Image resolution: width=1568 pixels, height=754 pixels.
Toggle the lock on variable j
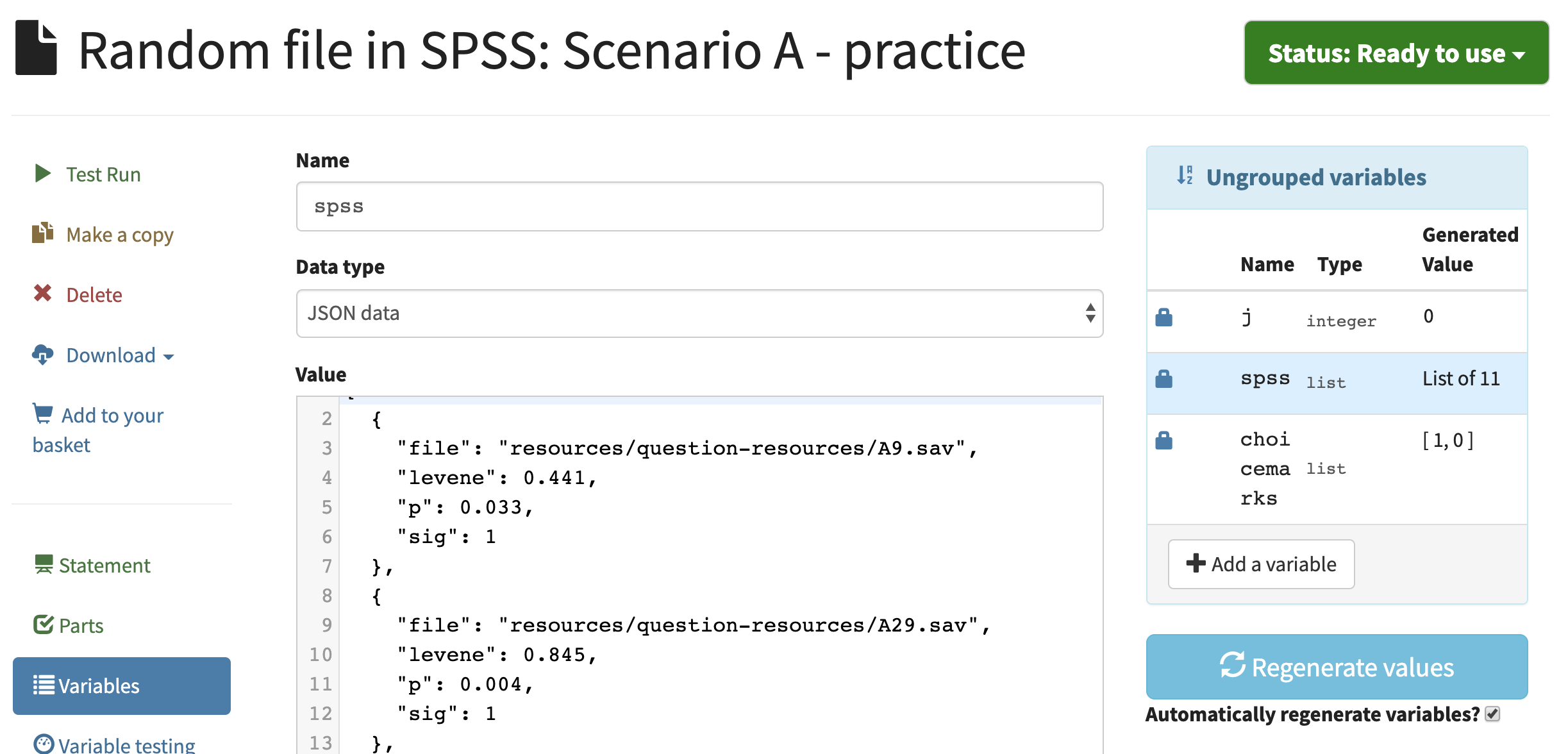[1163, 317]
